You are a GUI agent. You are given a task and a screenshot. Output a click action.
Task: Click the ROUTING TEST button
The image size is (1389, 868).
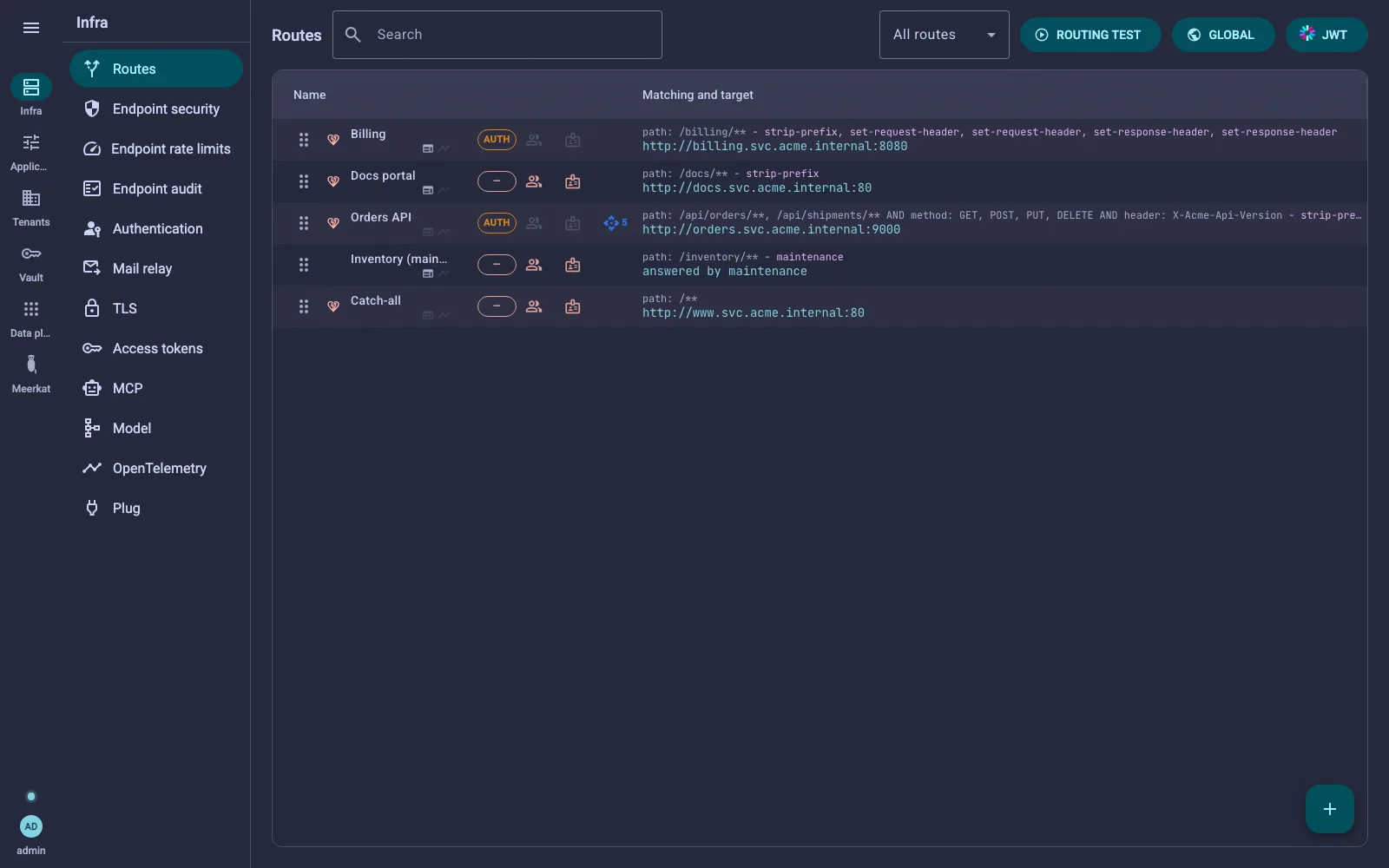coord(1090,35)
